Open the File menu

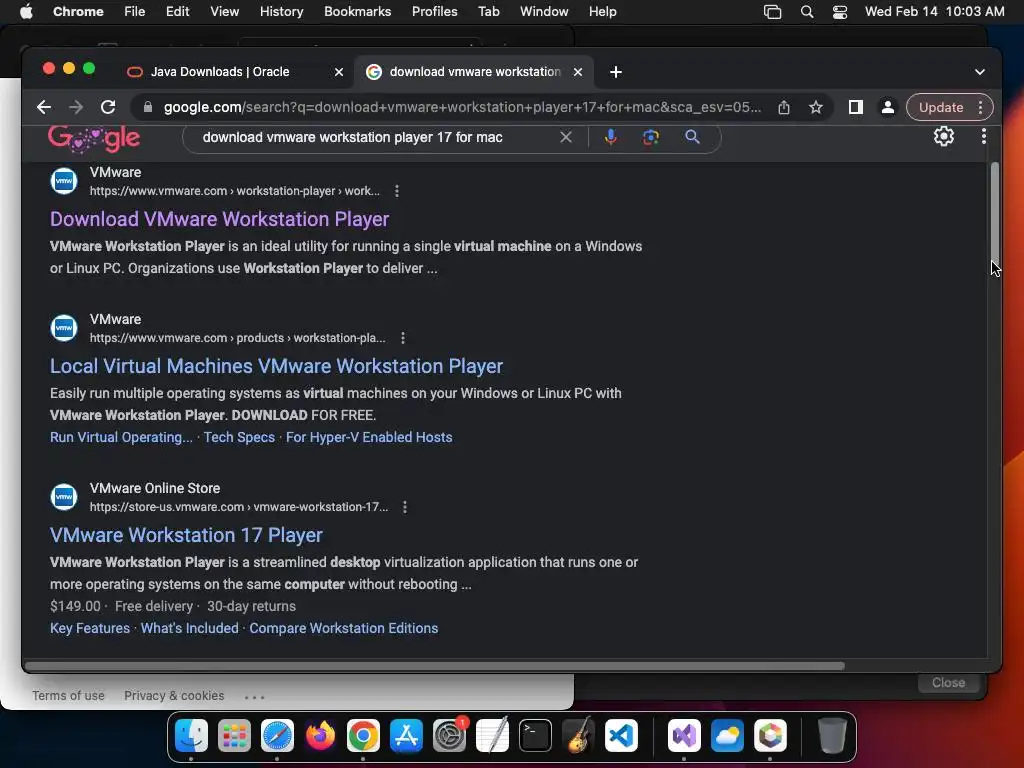tap(135, 11)
